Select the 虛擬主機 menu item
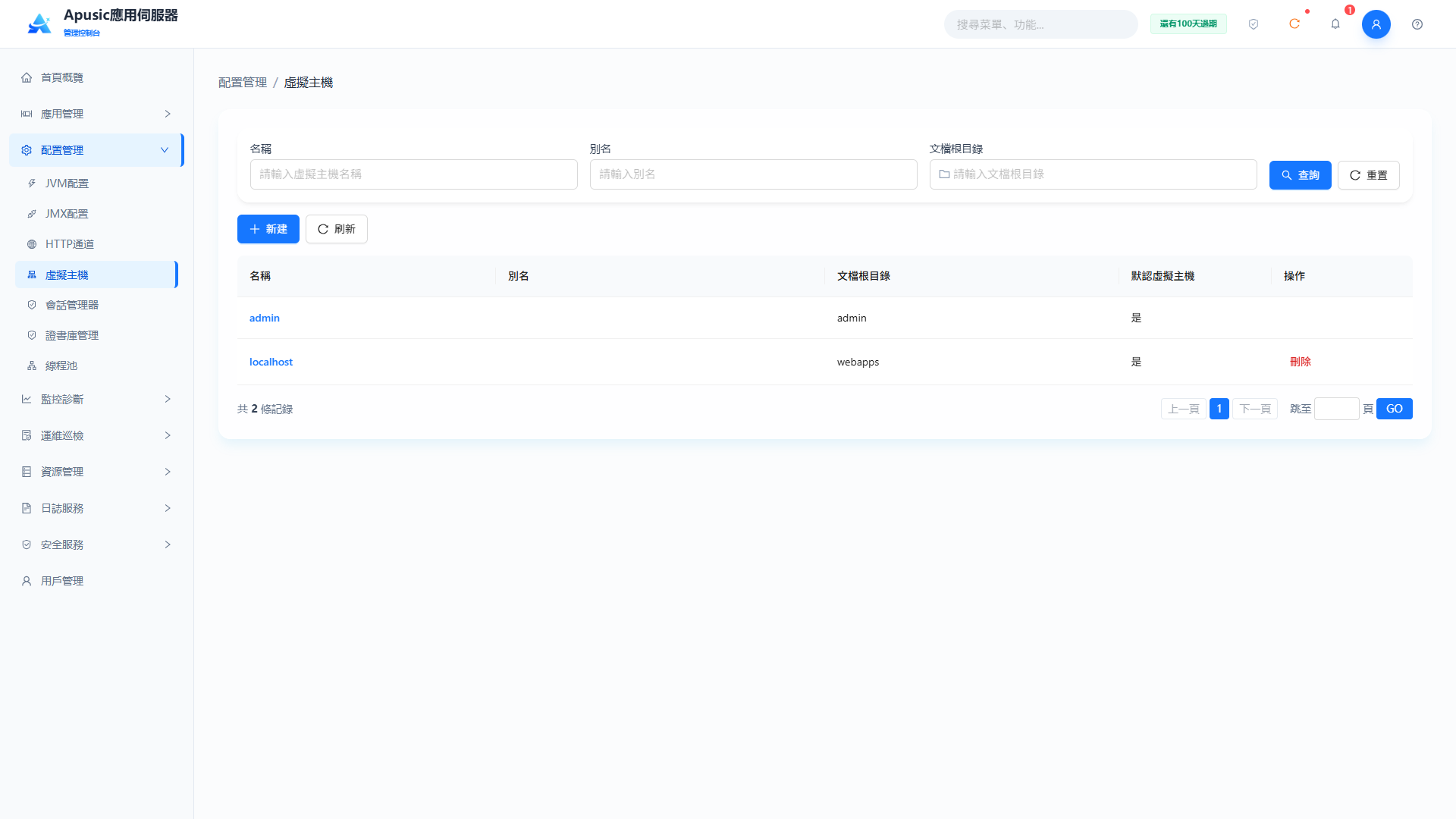Image resolution: width=1456 pixels, height=819 pixels. click(x=96, y=275)
